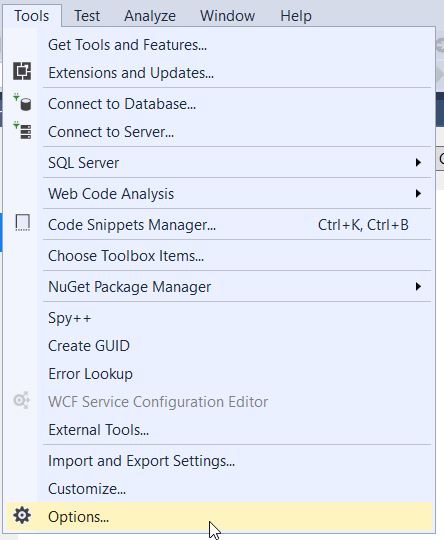The image size is (444, 540).
Task: Expand the Web Code Analysis submenu arrow
Action: 418,194
